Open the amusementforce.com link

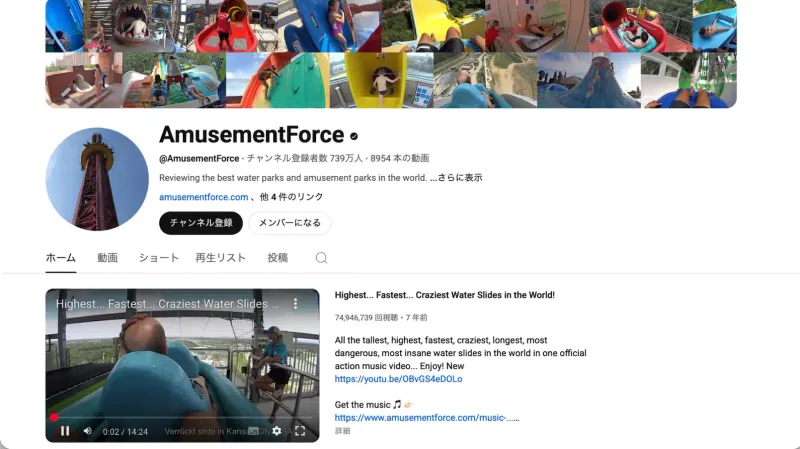coord(204,197)
